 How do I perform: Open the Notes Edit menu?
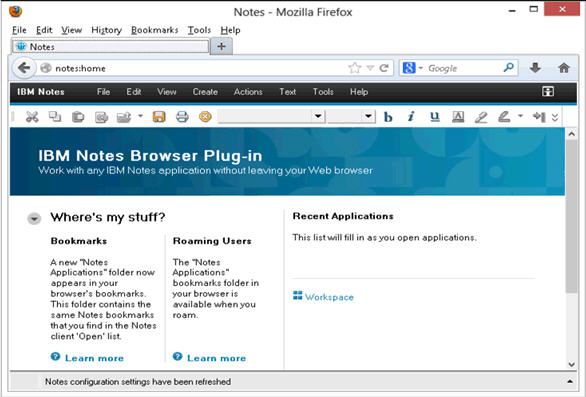(x=133, y=92)
